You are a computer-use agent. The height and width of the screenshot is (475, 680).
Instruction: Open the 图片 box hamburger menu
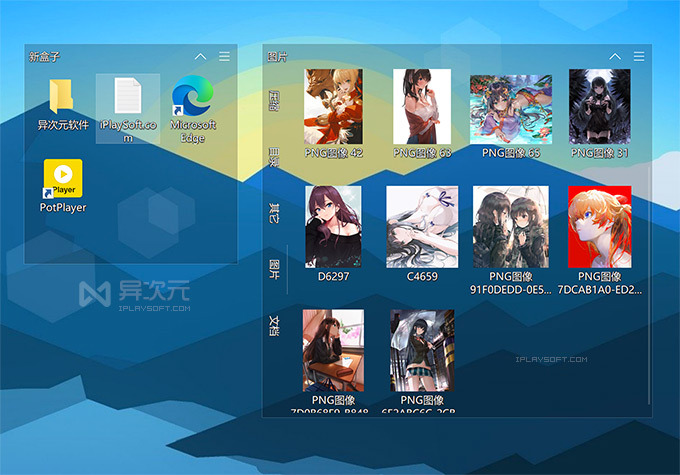coord(639,56)
